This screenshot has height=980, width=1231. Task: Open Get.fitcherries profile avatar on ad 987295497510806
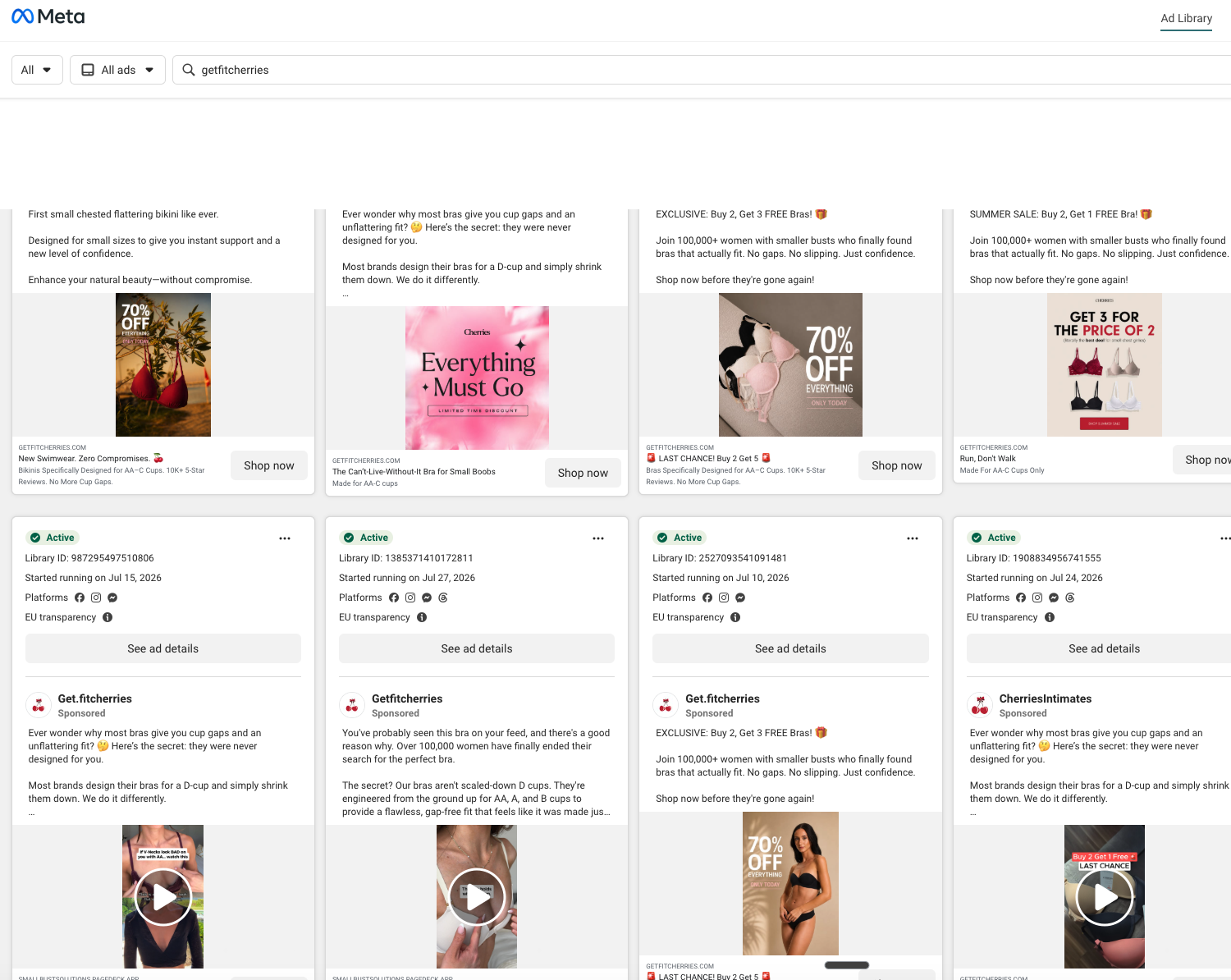[x=38, y=705]
